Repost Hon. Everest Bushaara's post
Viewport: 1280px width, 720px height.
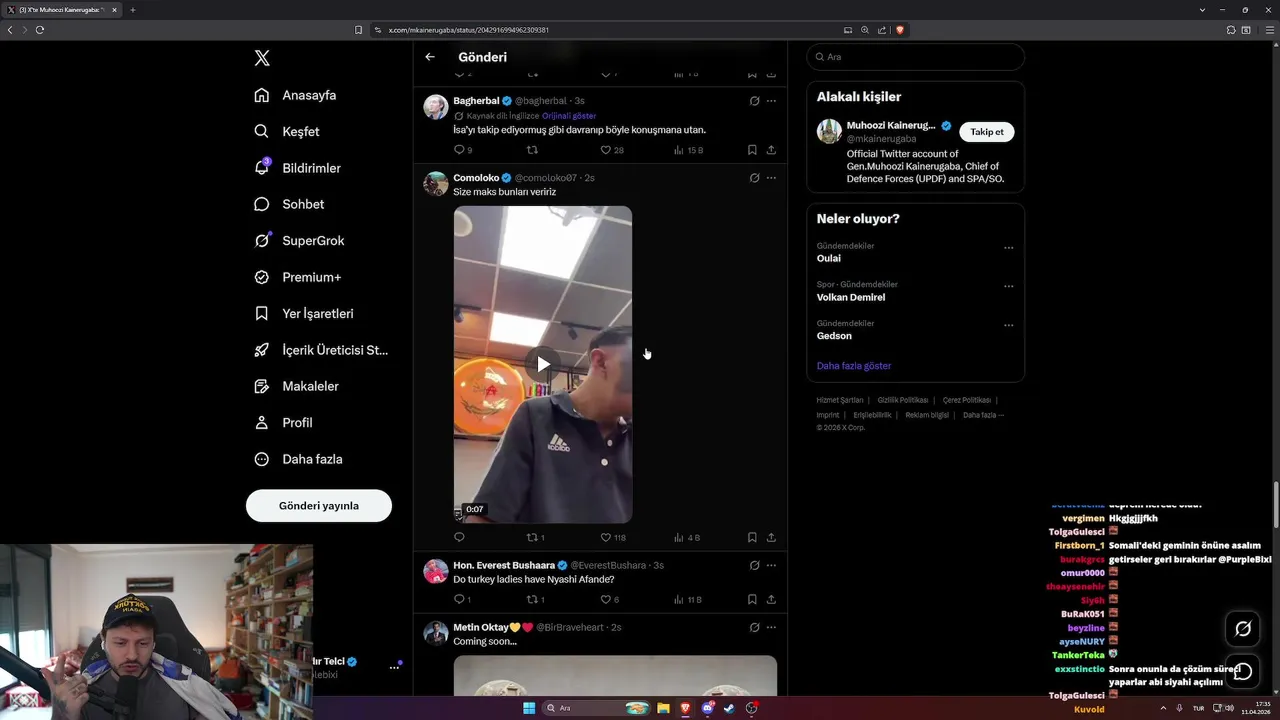pos(535,600)
